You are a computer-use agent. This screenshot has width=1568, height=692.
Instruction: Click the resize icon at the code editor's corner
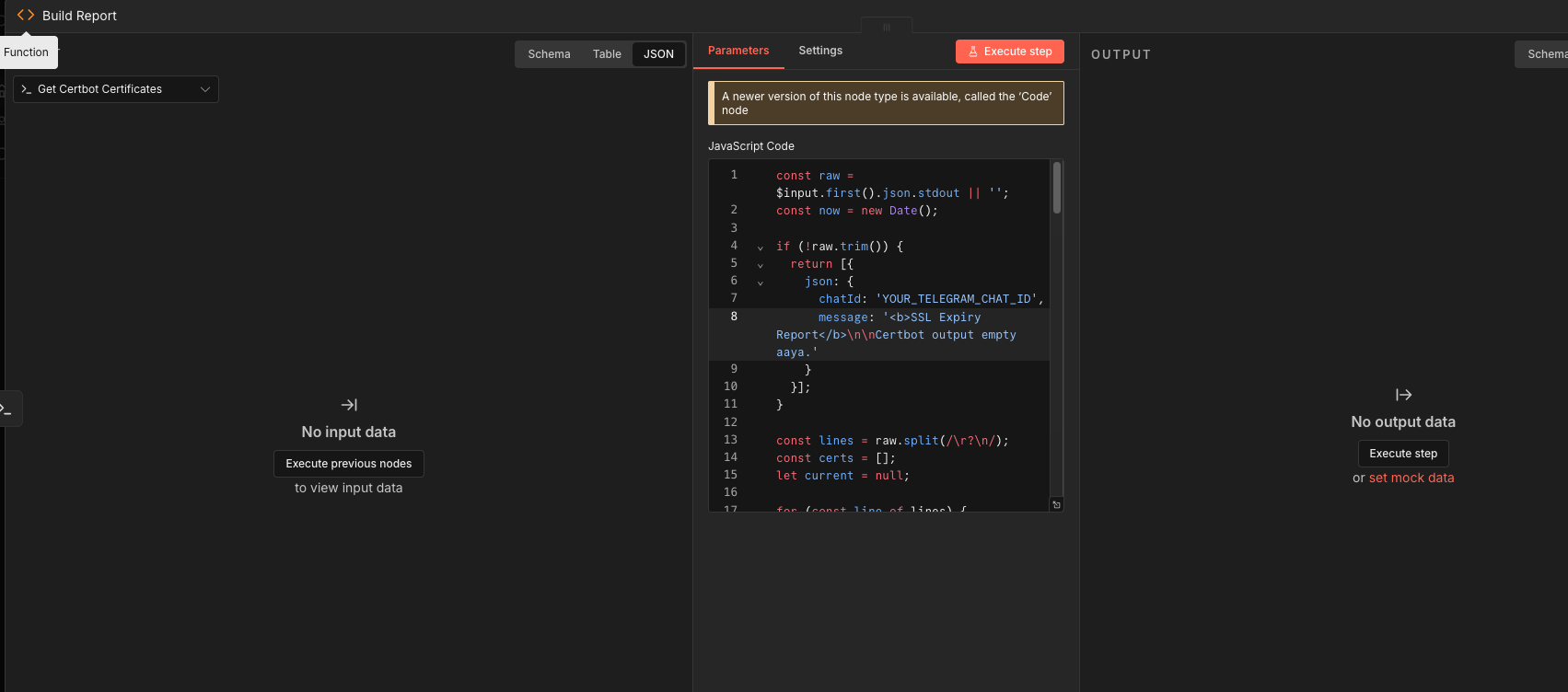pos(1056,504)
